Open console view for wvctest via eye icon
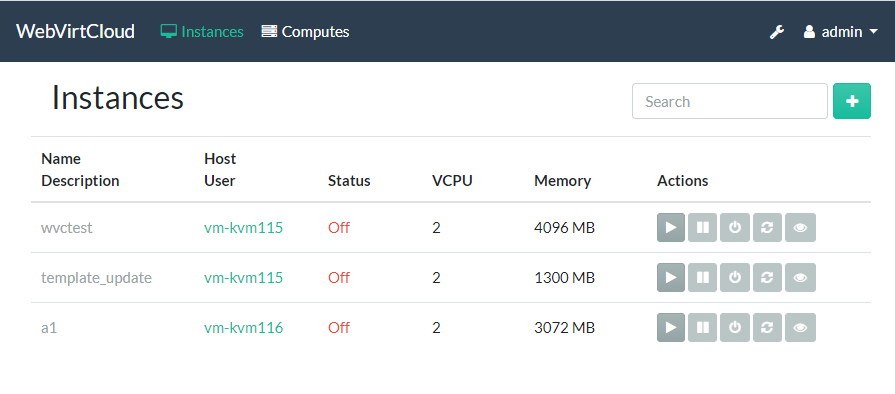 pyautogui.click(x=800, y=228)
